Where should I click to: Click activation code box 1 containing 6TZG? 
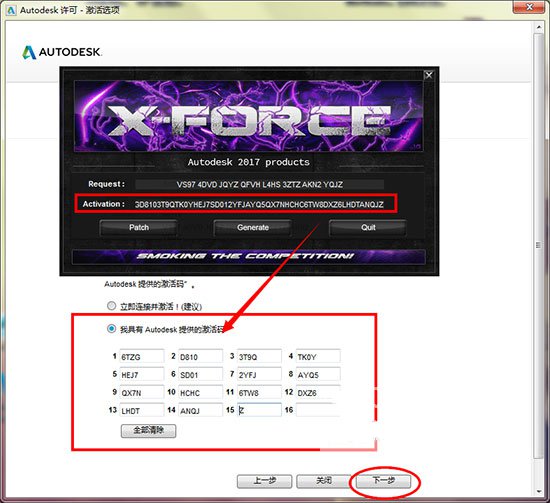(x=142, y=356)
